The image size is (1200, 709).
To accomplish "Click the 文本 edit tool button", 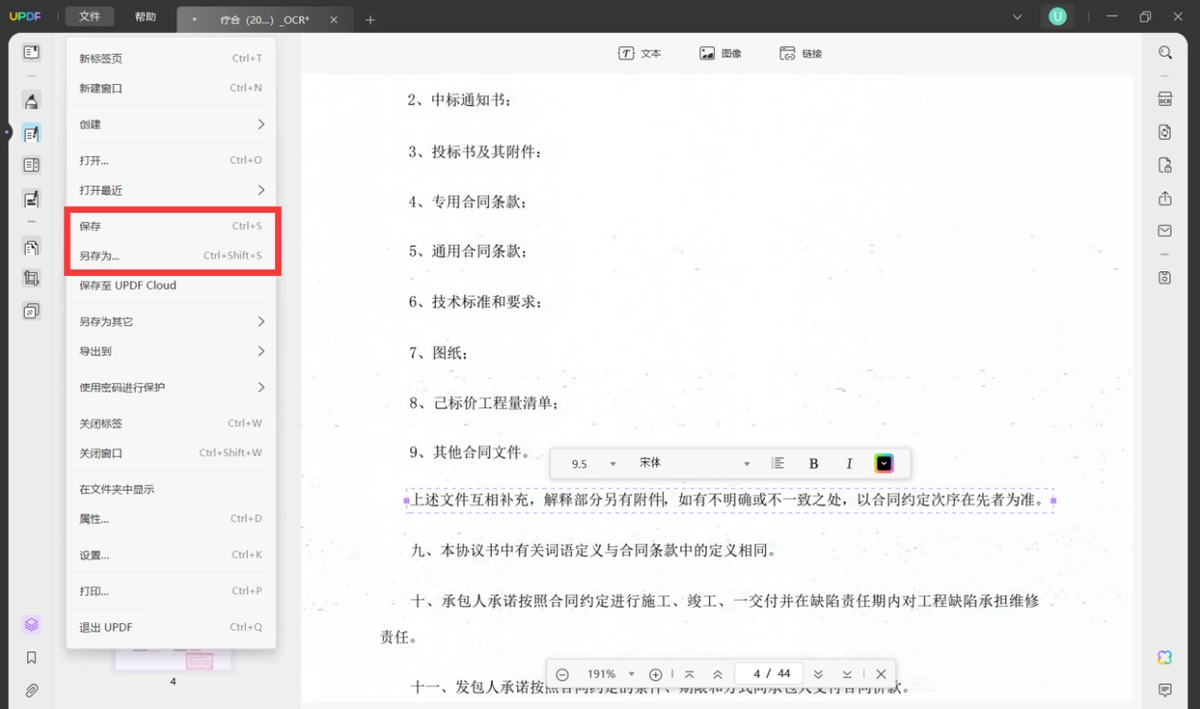I will tap(640, 53).
